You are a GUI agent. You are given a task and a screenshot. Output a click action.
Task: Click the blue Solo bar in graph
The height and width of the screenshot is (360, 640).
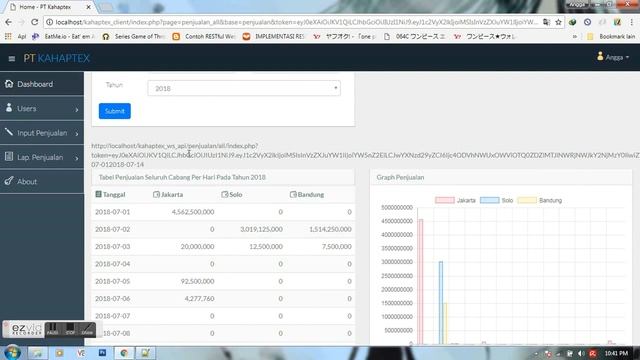click(441, 303)
